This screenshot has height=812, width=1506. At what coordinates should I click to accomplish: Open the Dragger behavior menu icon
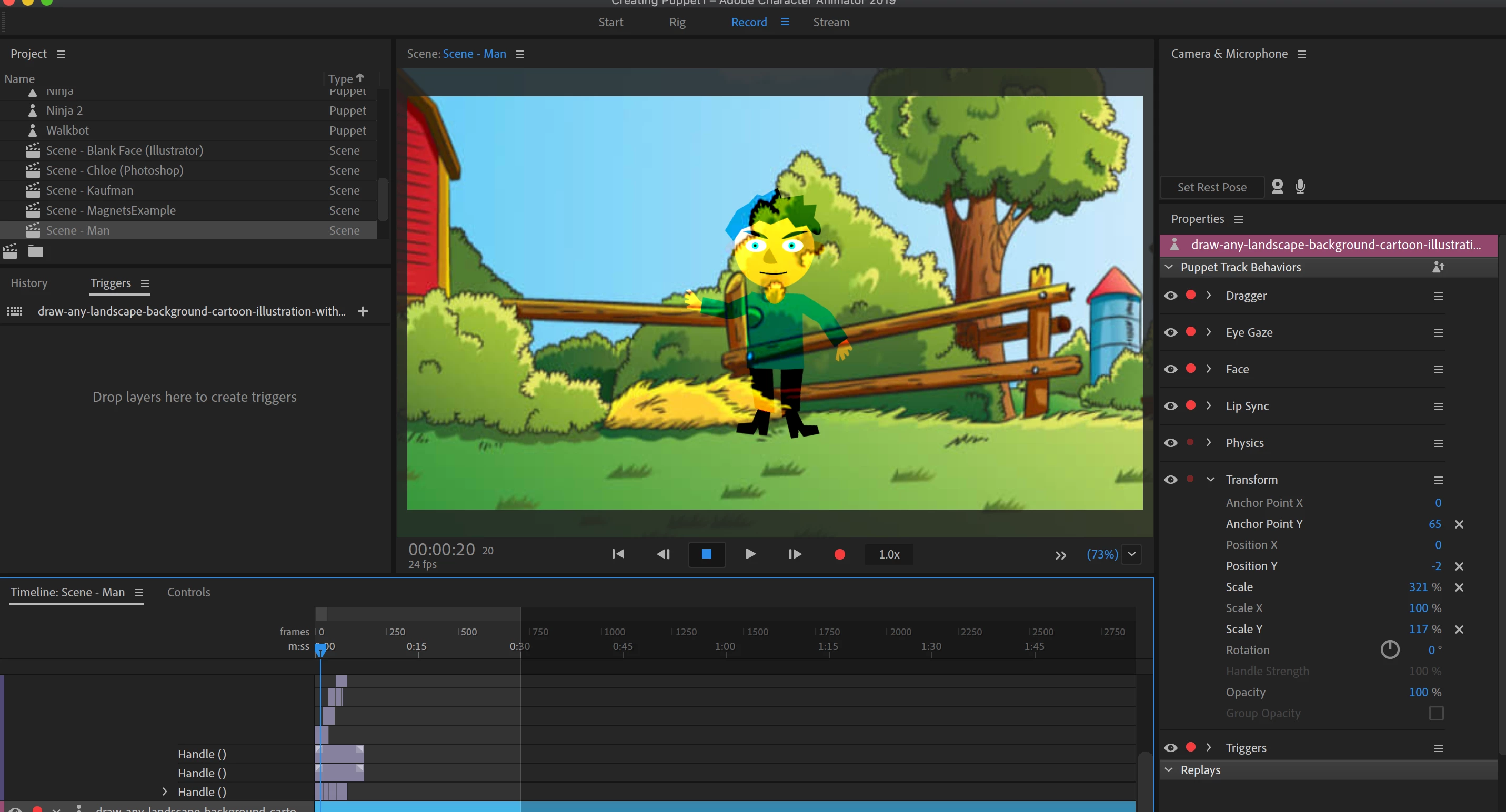tap(1439, 296)
